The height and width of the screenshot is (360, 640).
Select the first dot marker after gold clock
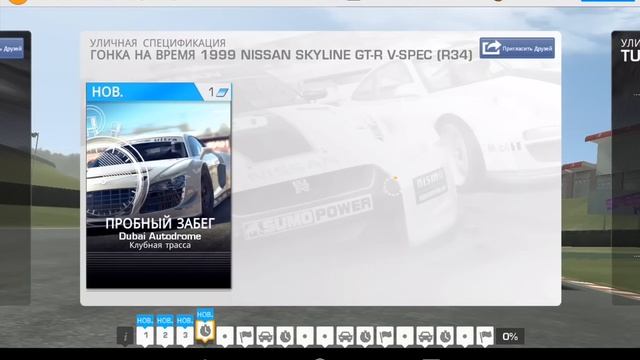tap(225, 336)
